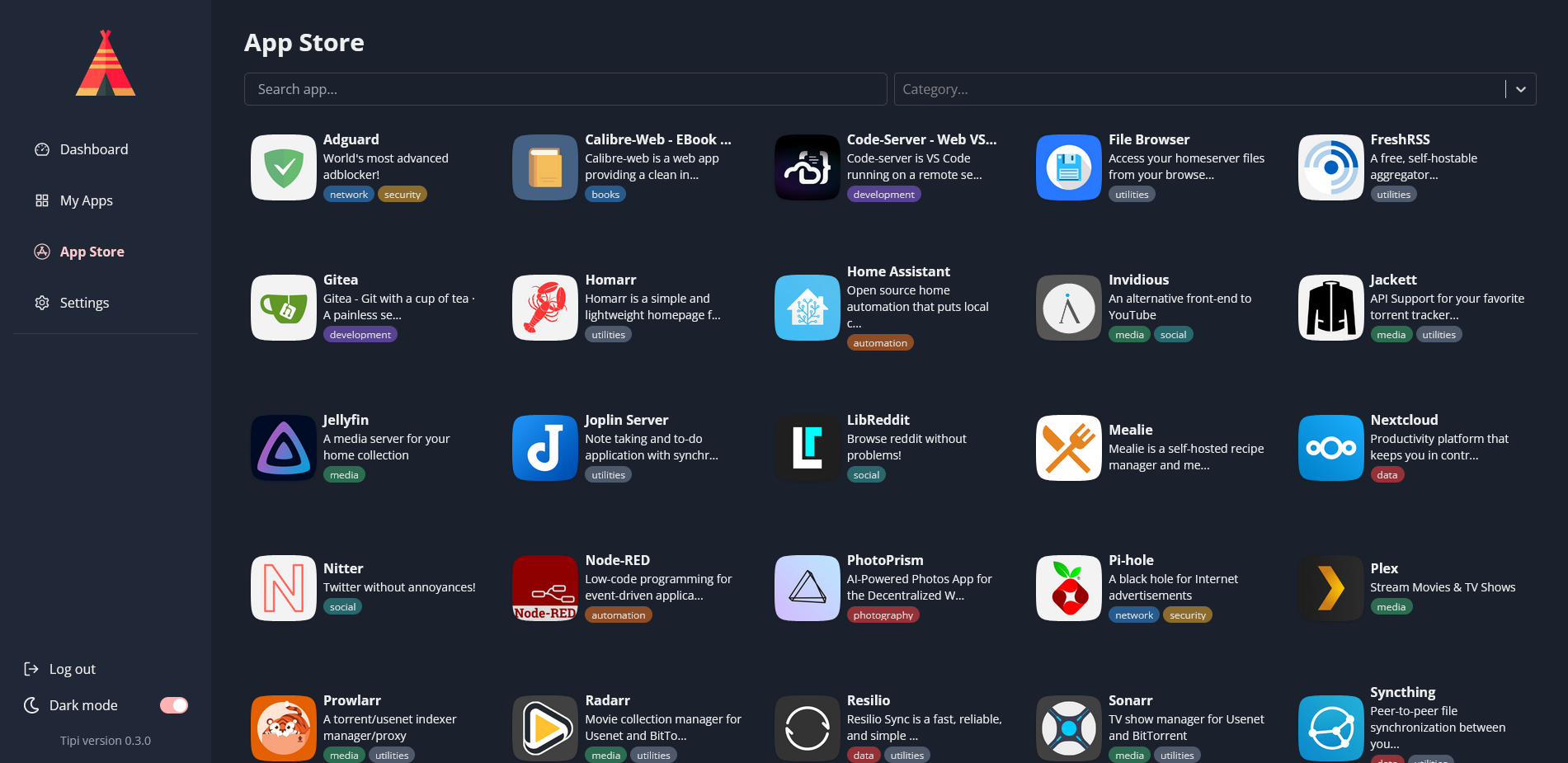Click the Sonarr app title
This screenshot has width=1568, height=763.
click(x=1130, y=700)
